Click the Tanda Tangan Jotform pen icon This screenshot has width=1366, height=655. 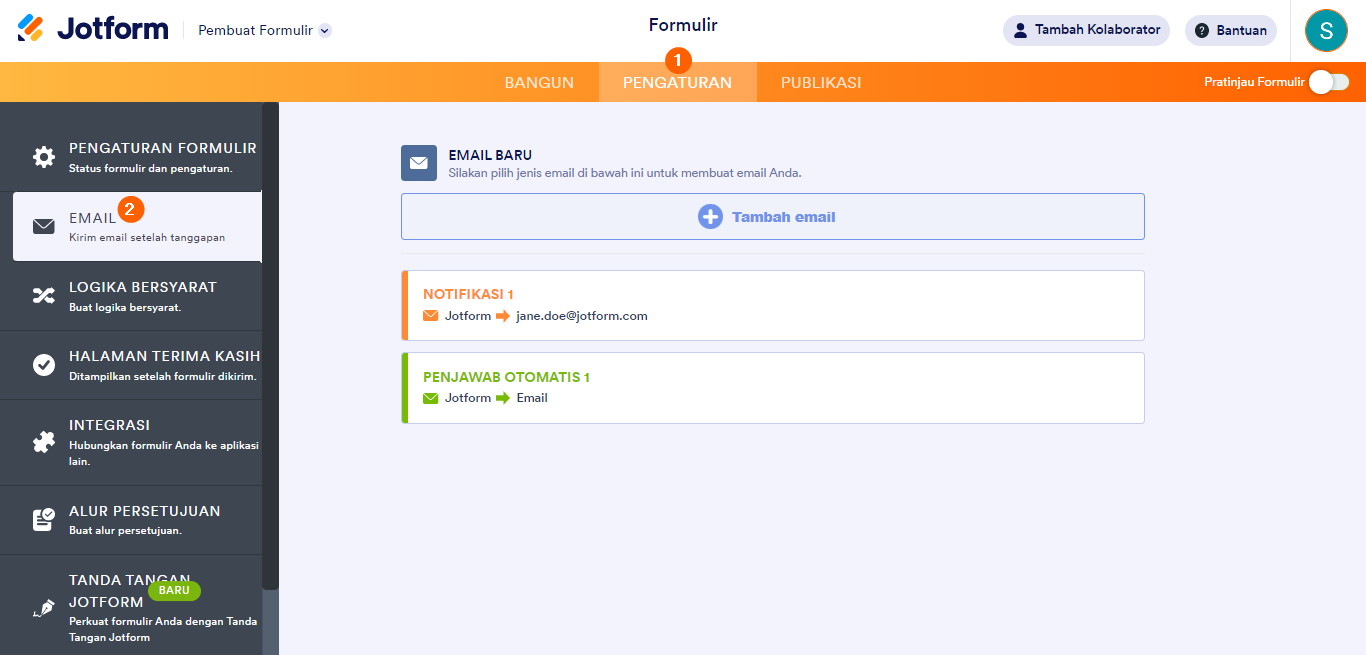coord(44,608)
